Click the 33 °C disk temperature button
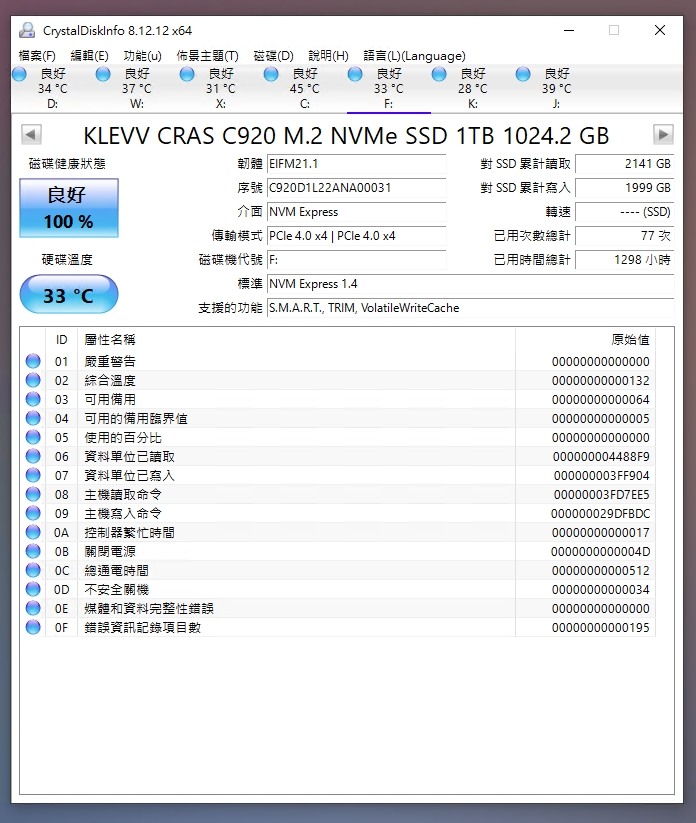This screenshot has height=823, width=696. pyautogui.click(x=69, y=294)
